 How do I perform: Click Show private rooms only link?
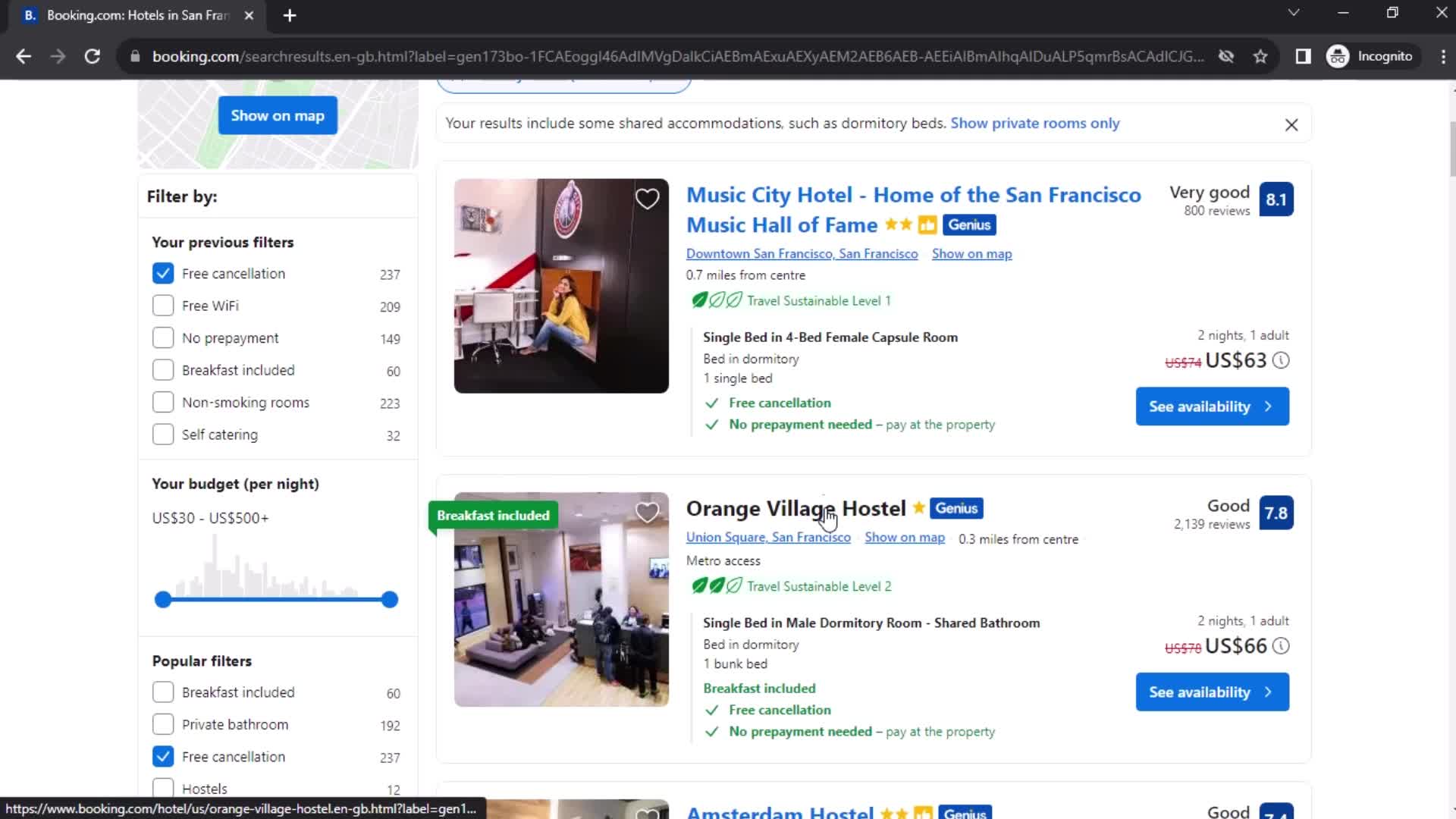tap(1034, 123)
